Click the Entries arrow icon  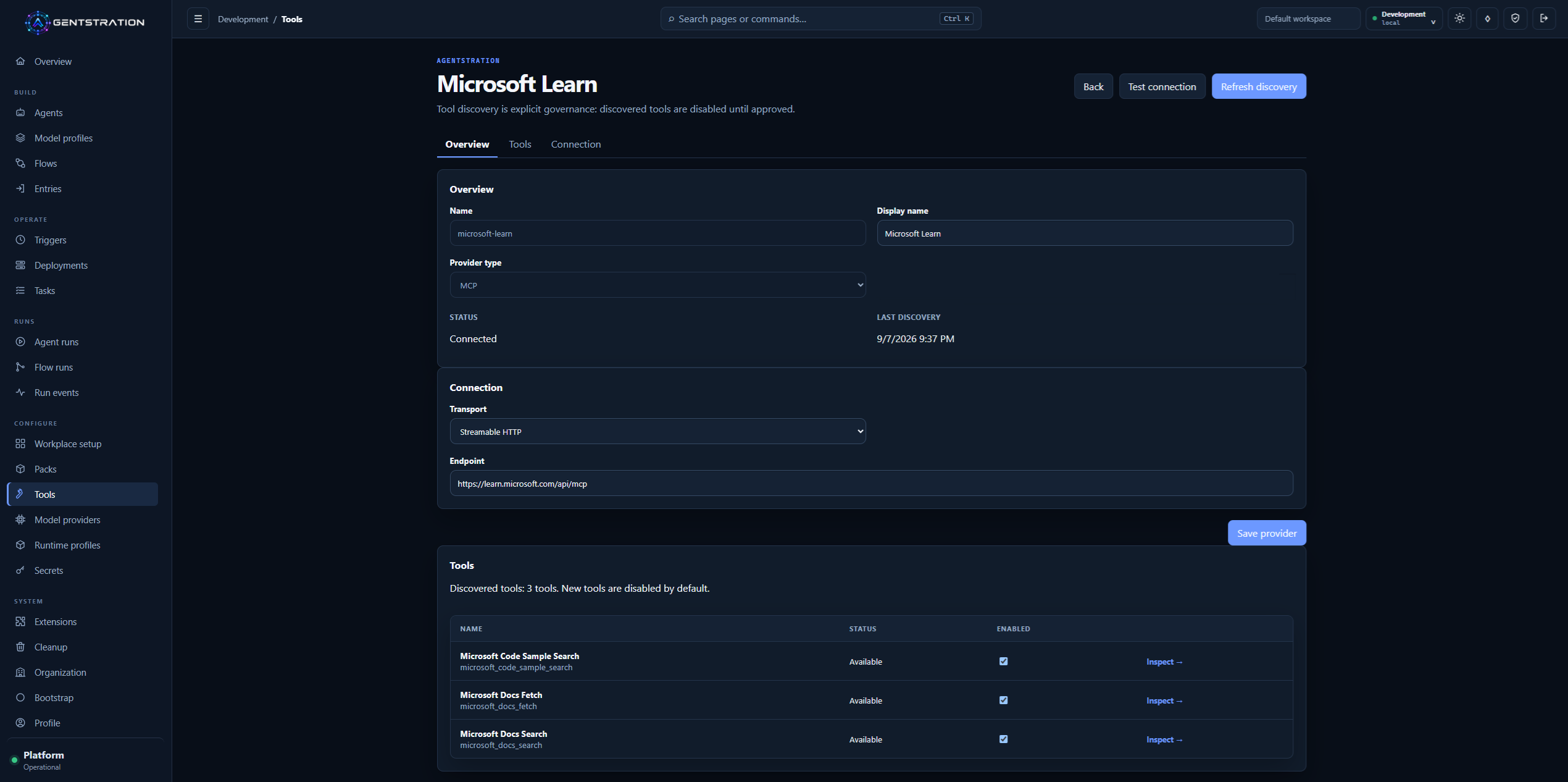click(20, 188)
